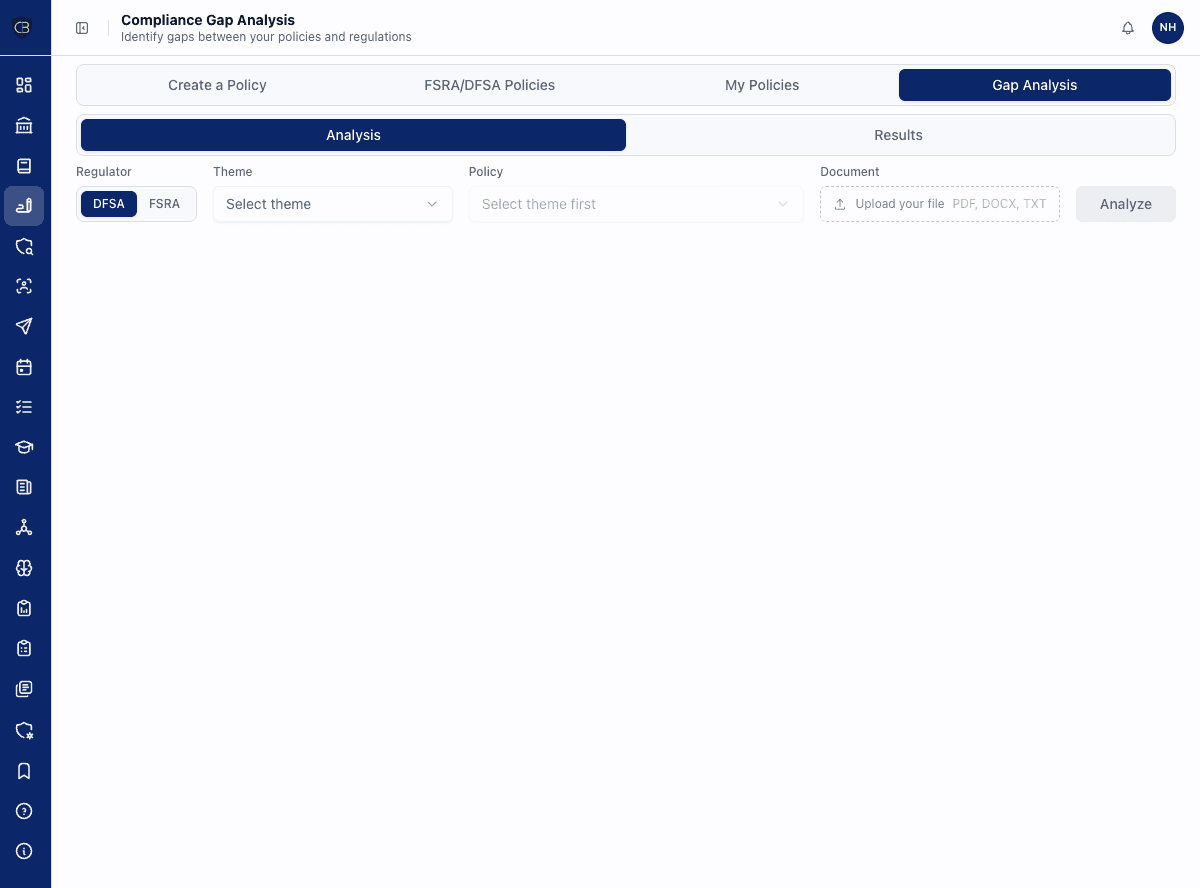Select the FSRA regulator toggle
Screen dimensions: 1200x888
(x=164, y=204)
